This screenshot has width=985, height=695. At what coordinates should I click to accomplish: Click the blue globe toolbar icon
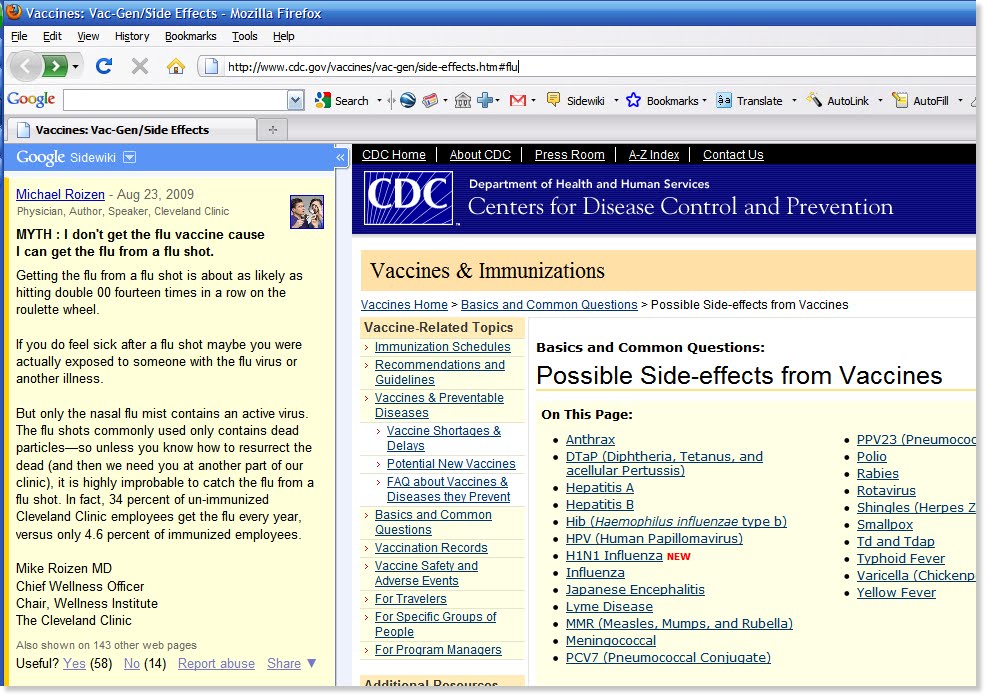(x=408, y=100)
